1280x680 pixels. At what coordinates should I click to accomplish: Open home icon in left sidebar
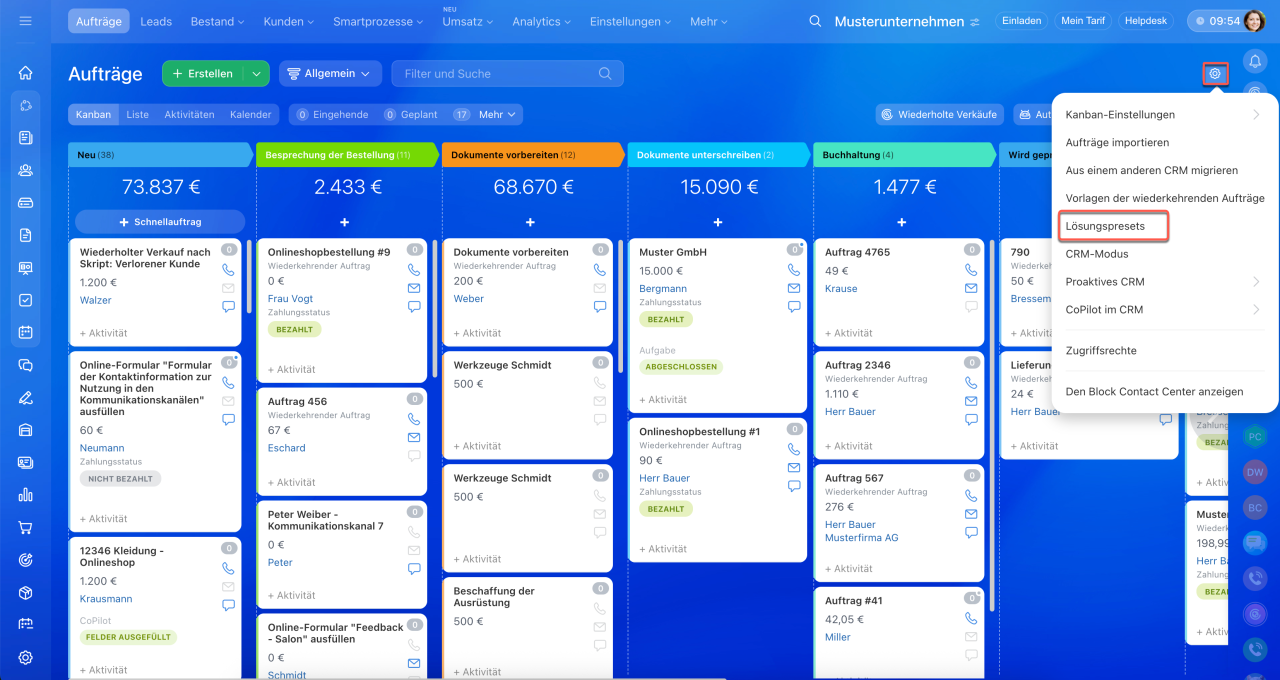tap(26, 73)
